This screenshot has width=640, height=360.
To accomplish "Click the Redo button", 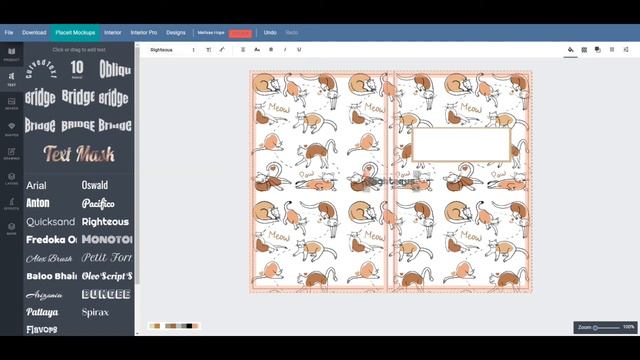I will tap(292, 33).
